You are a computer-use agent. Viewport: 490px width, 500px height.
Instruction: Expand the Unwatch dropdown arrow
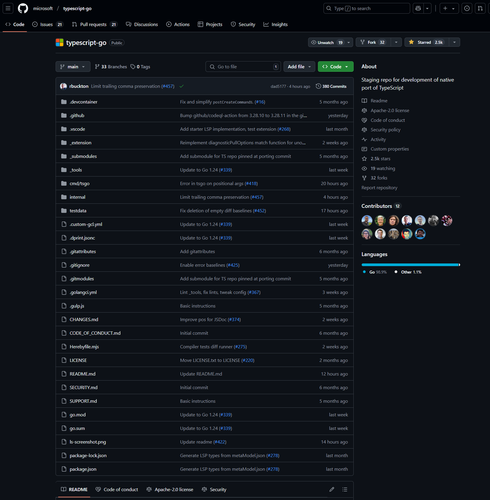[x=349, y=42]
